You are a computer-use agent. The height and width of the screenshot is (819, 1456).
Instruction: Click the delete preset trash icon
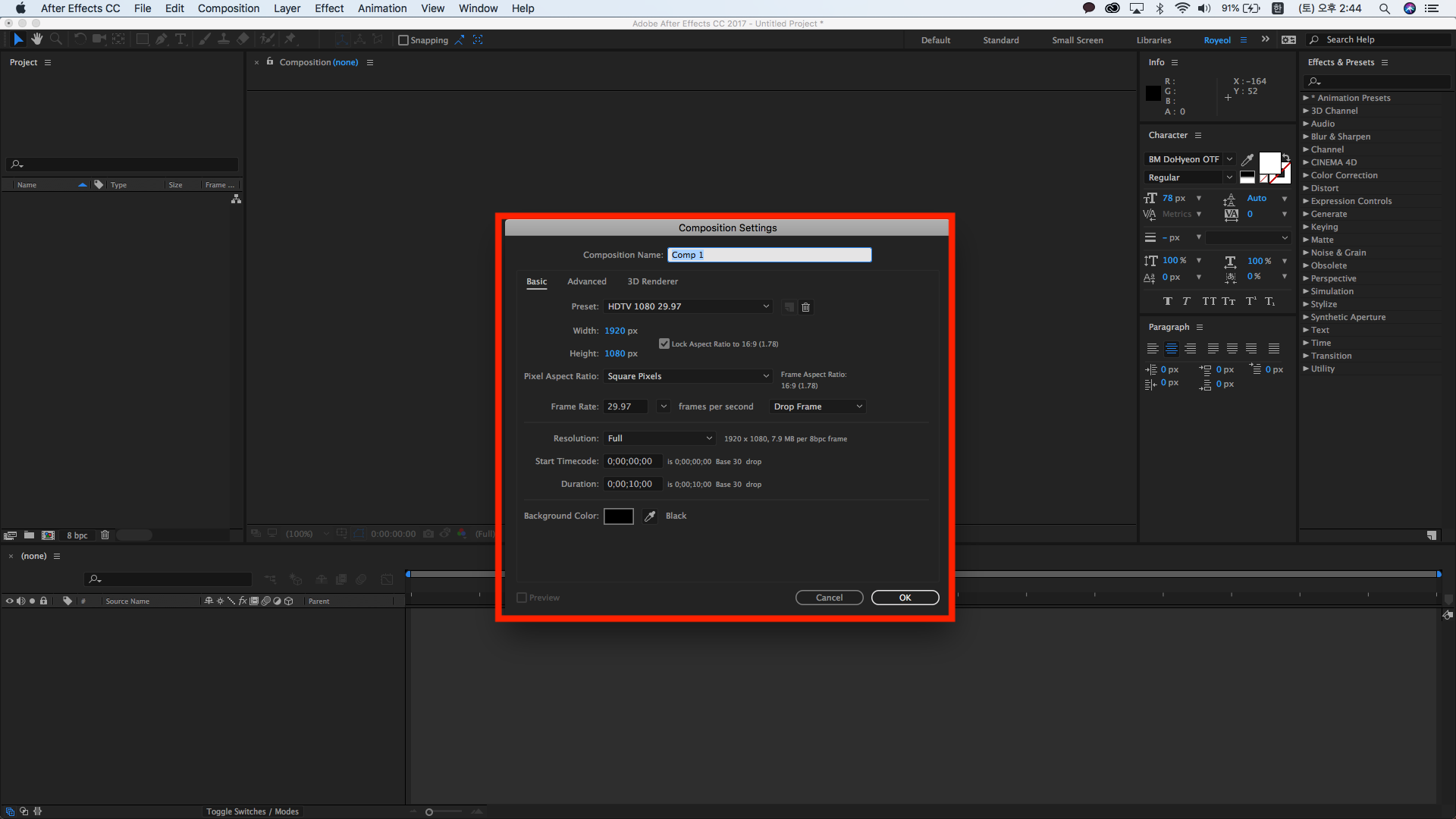click(x=806, y=307)
